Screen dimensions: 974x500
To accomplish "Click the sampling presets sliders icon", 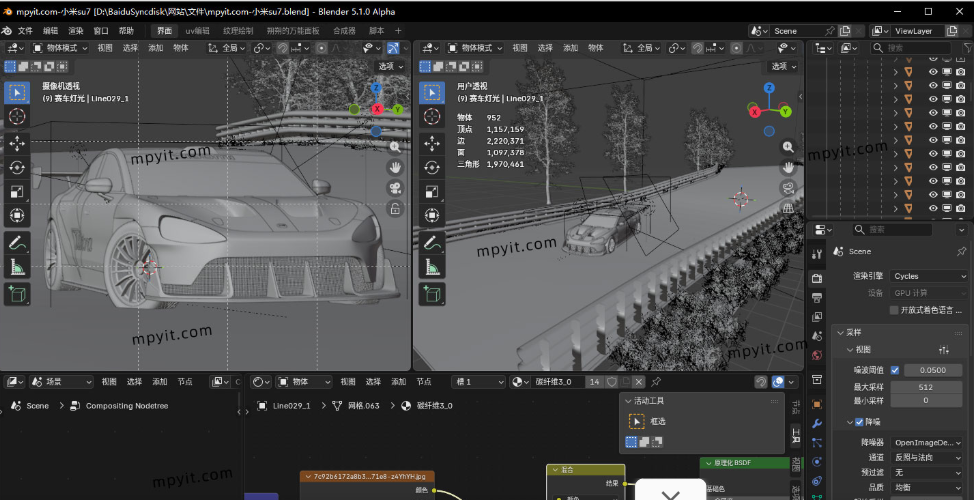I will coord(944,350).
